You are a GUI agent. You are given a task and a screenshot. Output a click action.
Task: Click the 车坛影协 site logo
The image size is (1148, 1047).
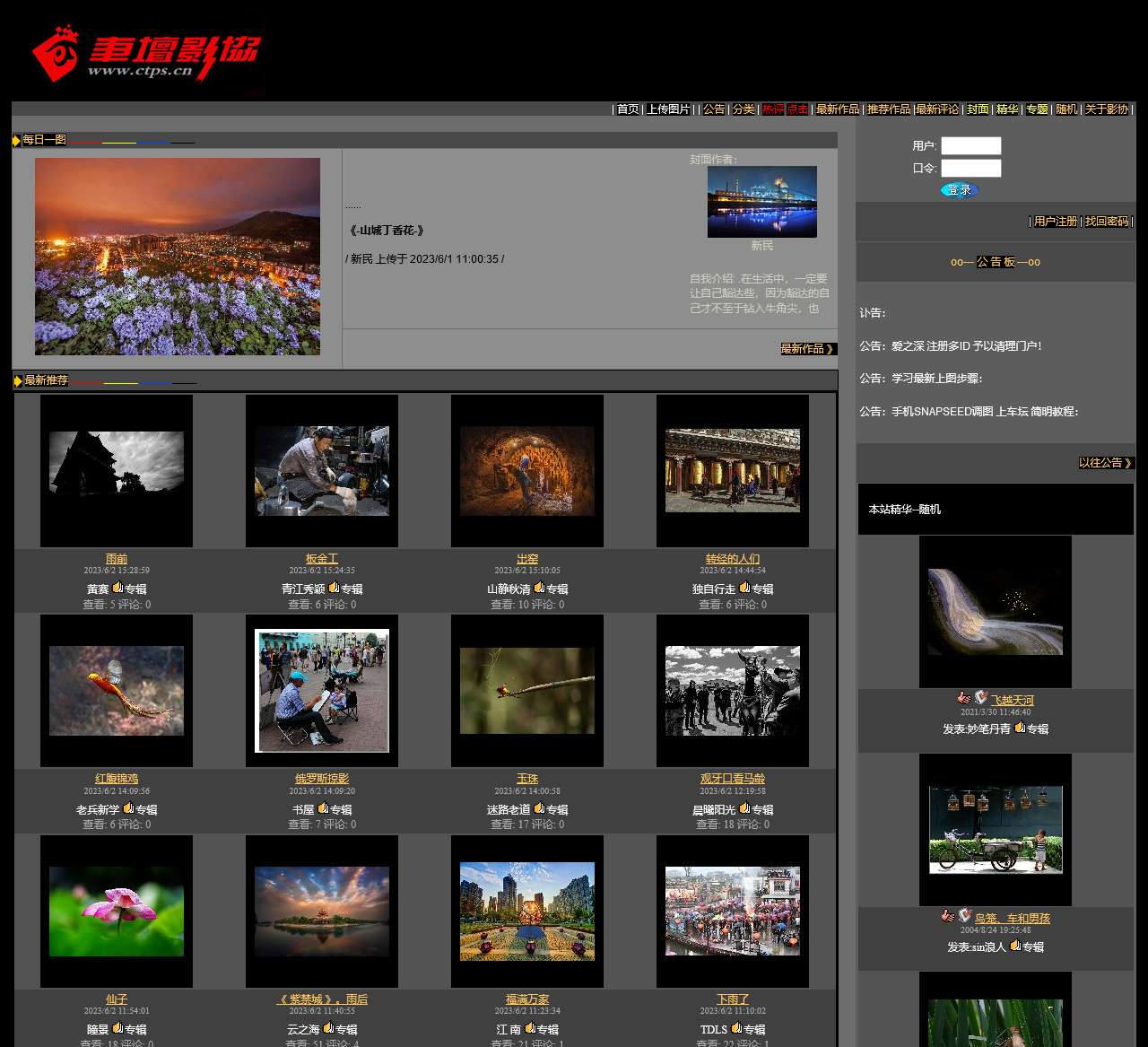pyautogui.click(x=145, y=53)
